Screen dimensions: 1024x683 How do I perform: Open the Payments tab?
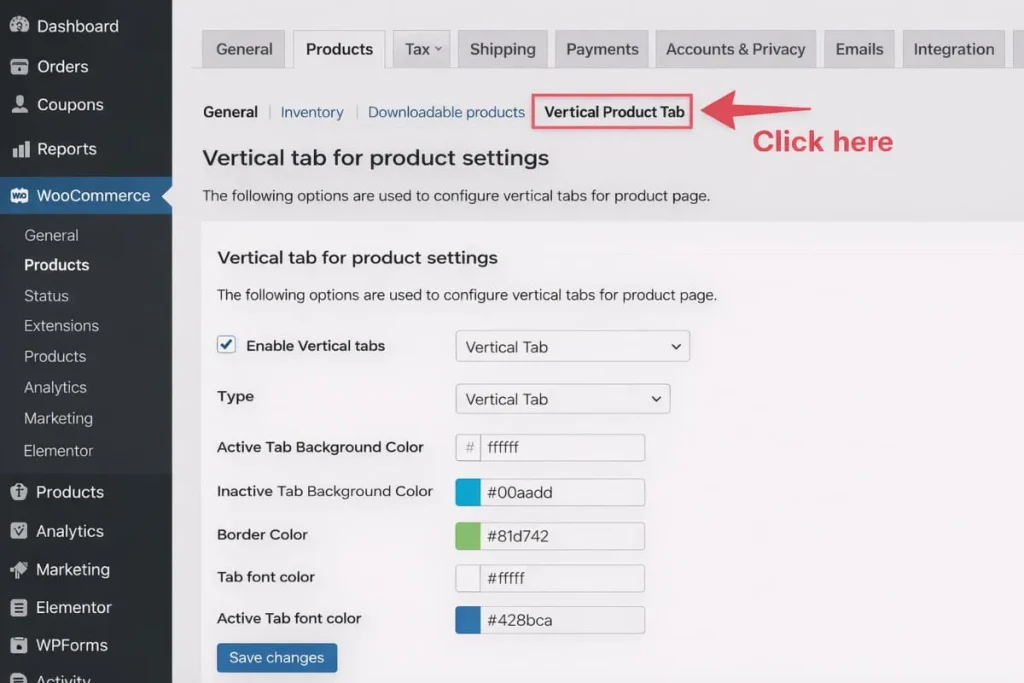click(x=601, y=49)
